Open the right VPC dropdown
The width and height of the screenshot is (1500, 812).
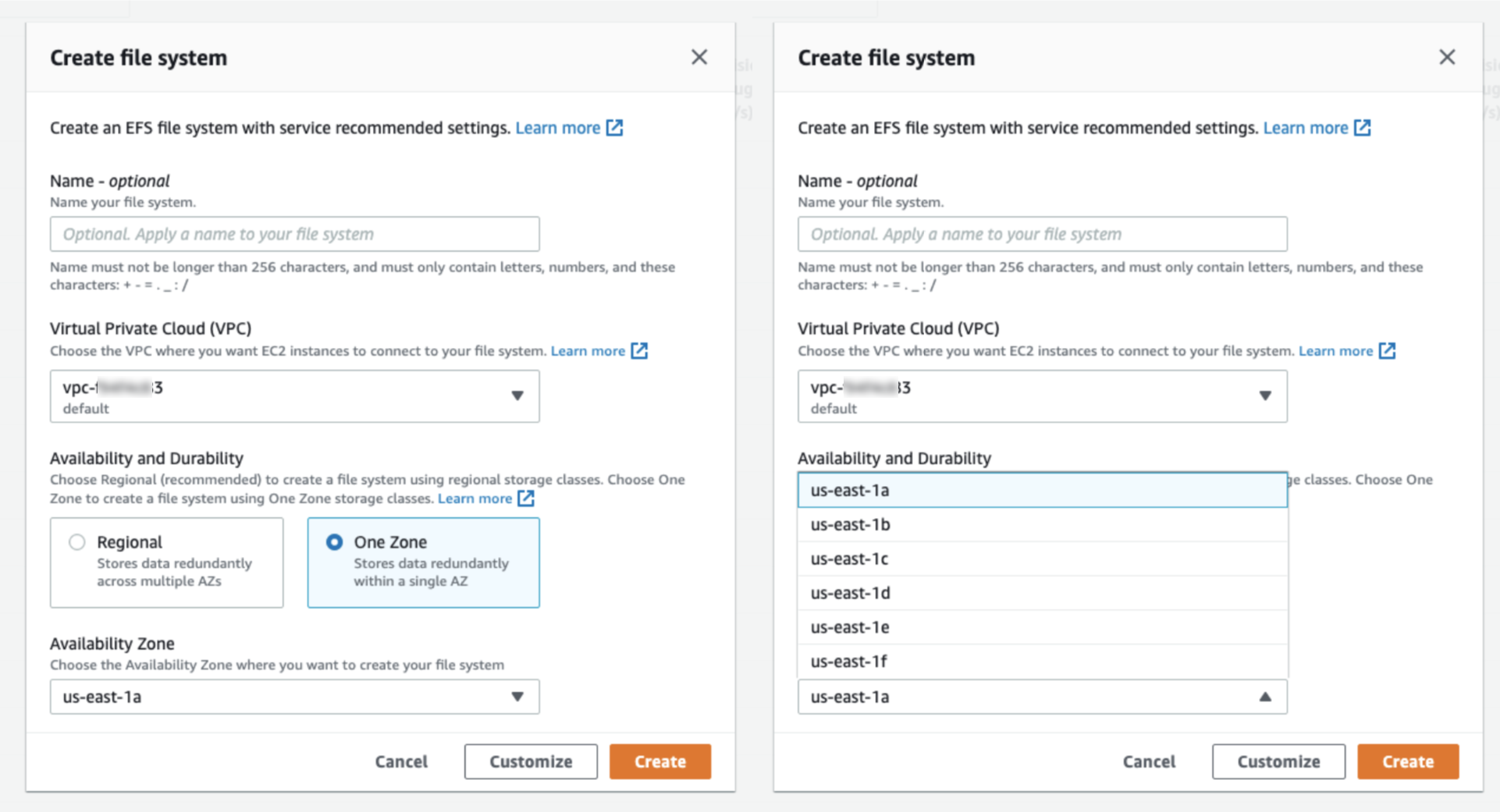pyautogui.click(x=1042, y=396)
